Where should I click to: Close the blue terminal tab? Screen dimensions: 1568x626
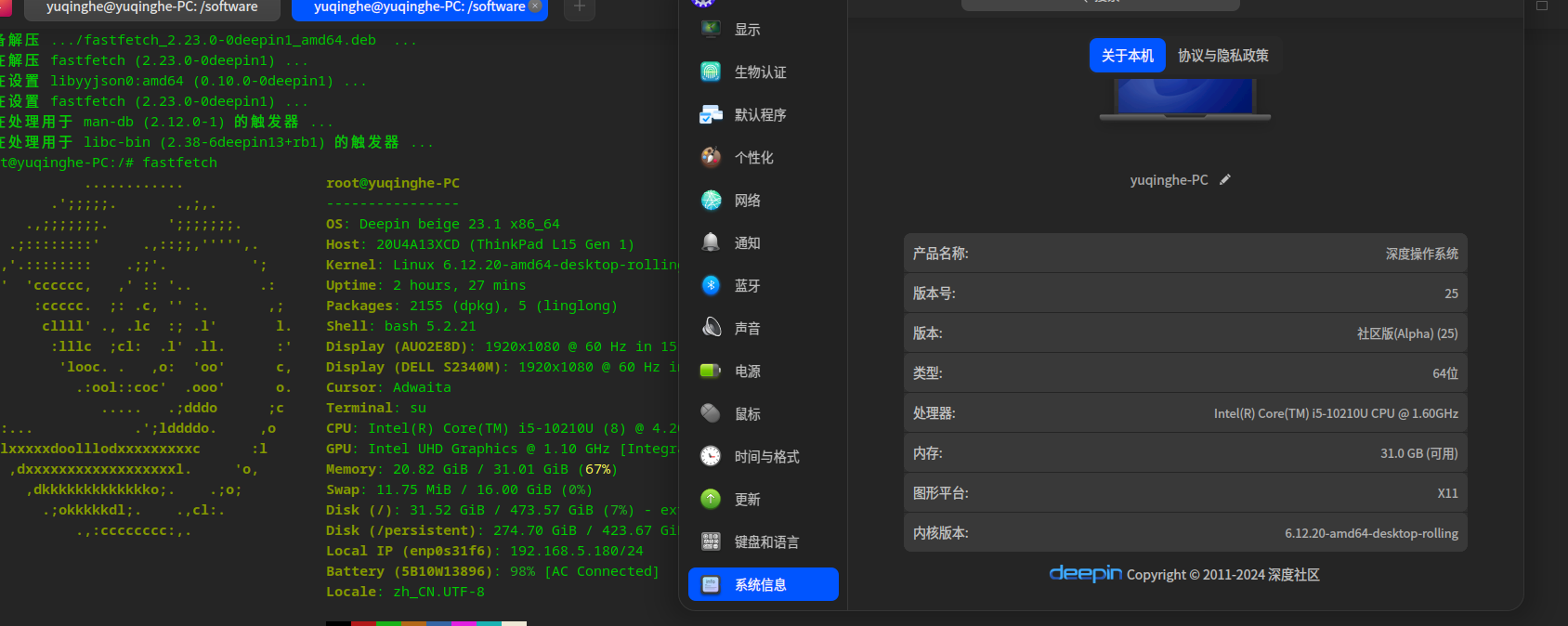(x=535, y=7)
